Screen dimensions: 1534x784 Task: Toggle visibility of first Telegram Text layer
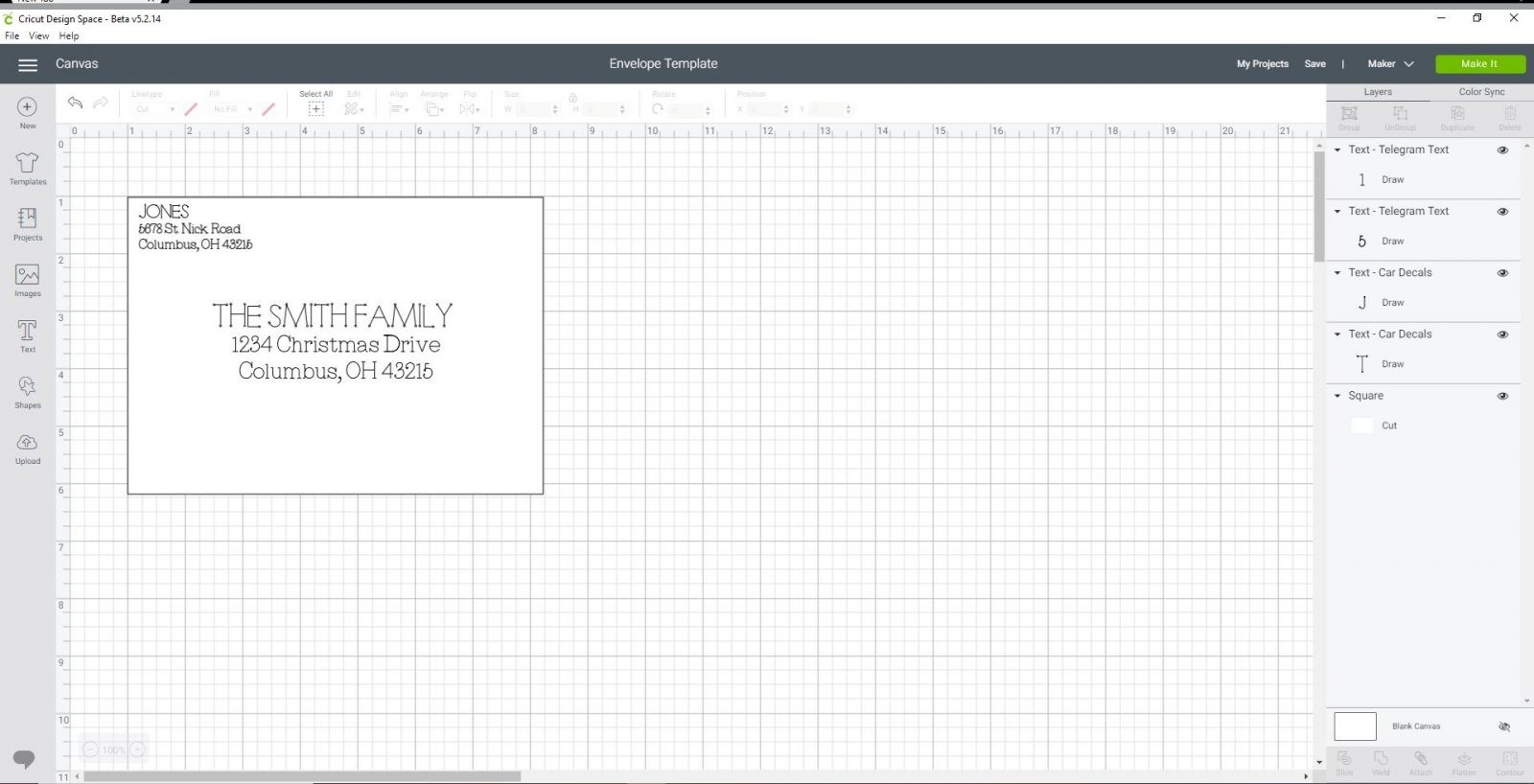click(1502, 150)
